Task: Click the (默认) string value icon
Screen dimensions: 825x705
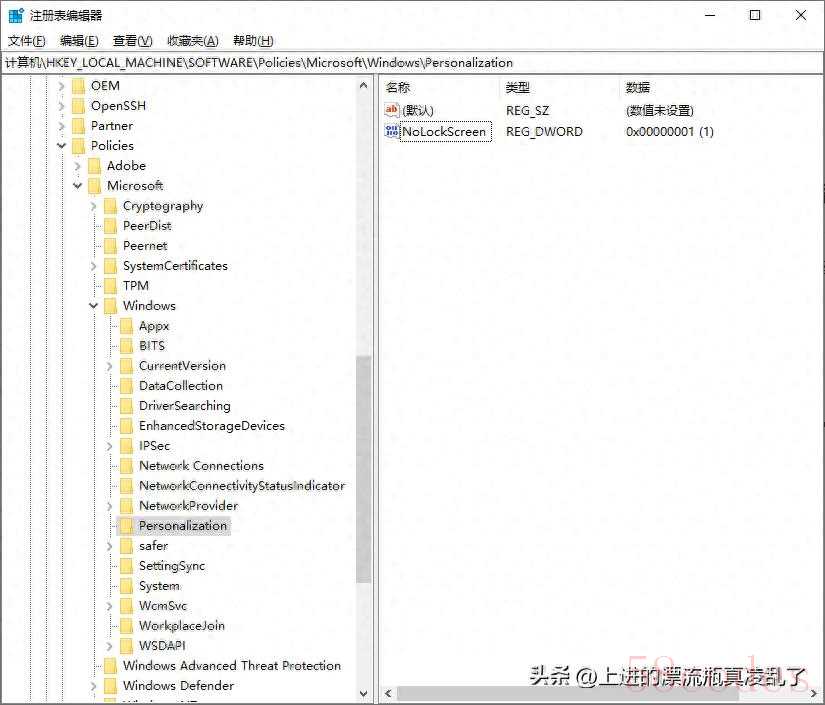Action: pos(392,110)
